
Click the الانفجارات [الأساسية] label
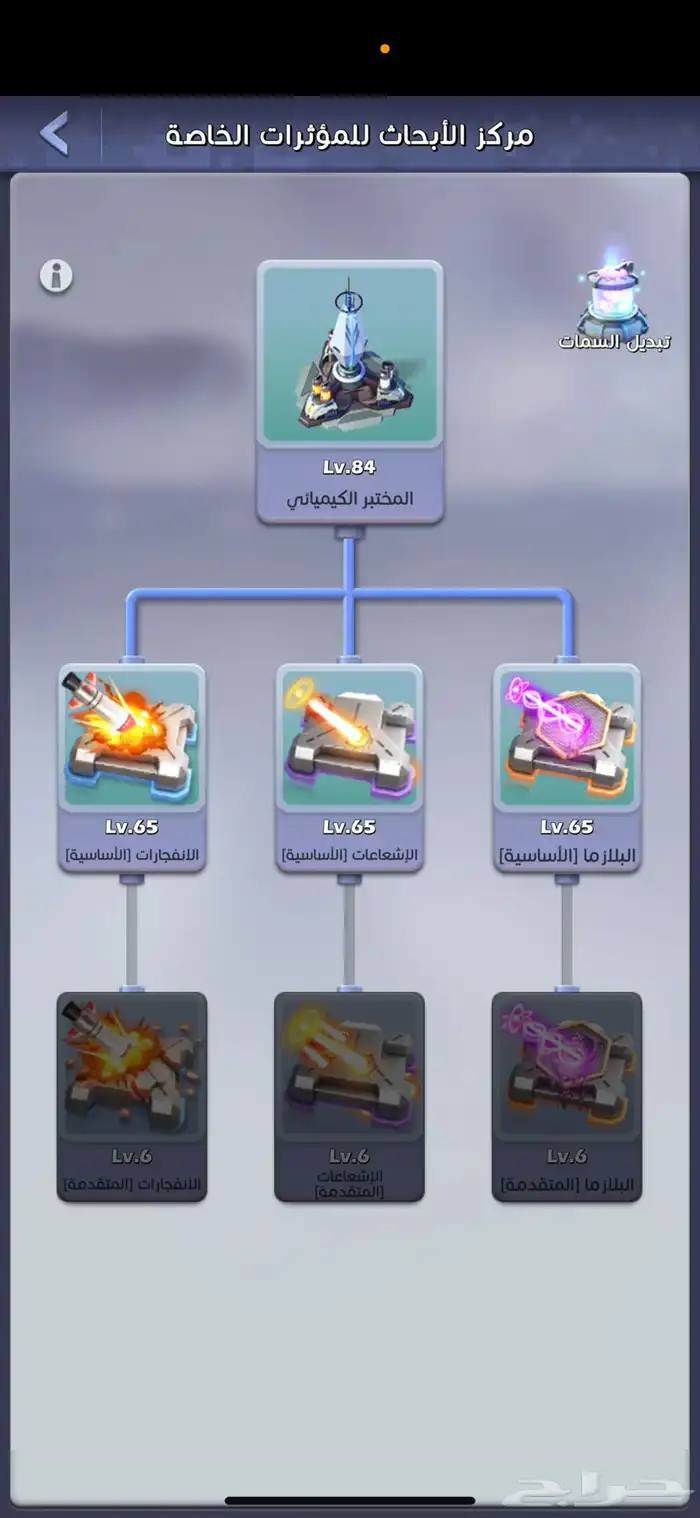[132, 856]
